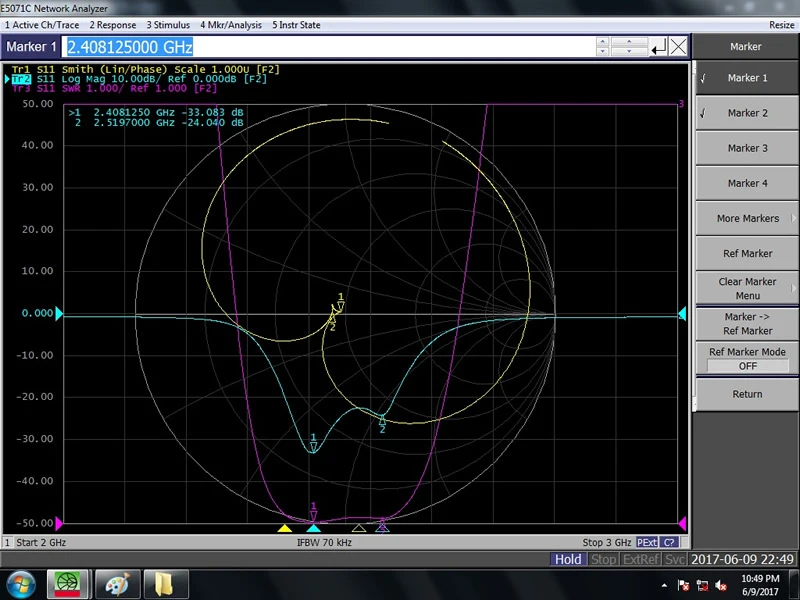Click the Marker -> Ref Marker softkey
800x600 pixels.
pos(746,324)
